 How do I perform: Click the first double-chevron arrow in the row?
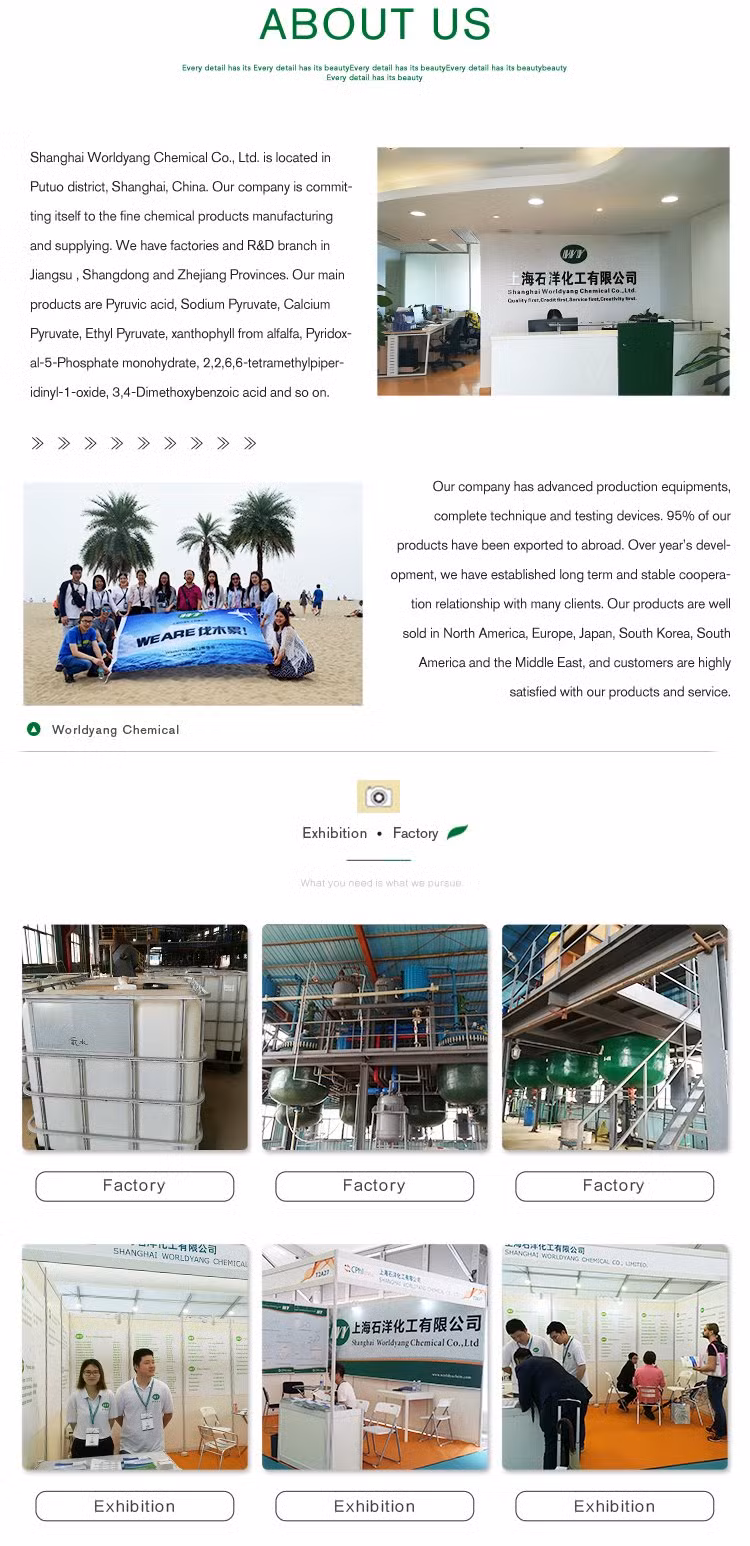(x=38, y=443)
